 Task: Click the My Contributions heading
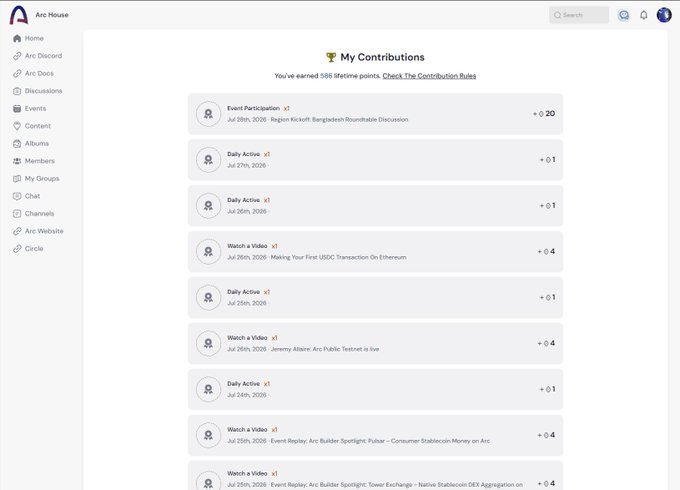click(382, 57)
